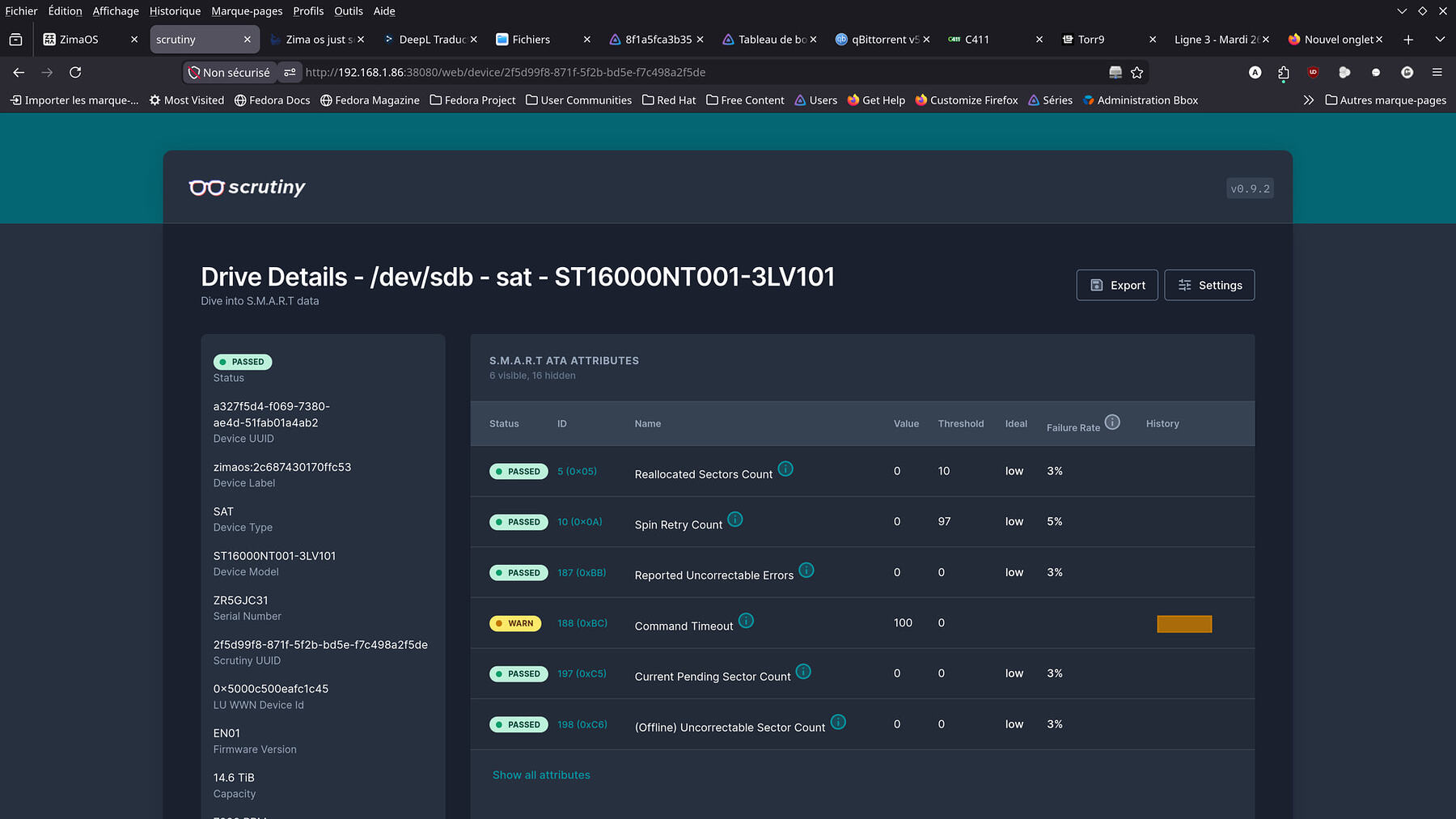Switch to DeepL Traduction tab
Image resolution: width=1456 pixels, height=819 pixels.
(x=430, y=39)
